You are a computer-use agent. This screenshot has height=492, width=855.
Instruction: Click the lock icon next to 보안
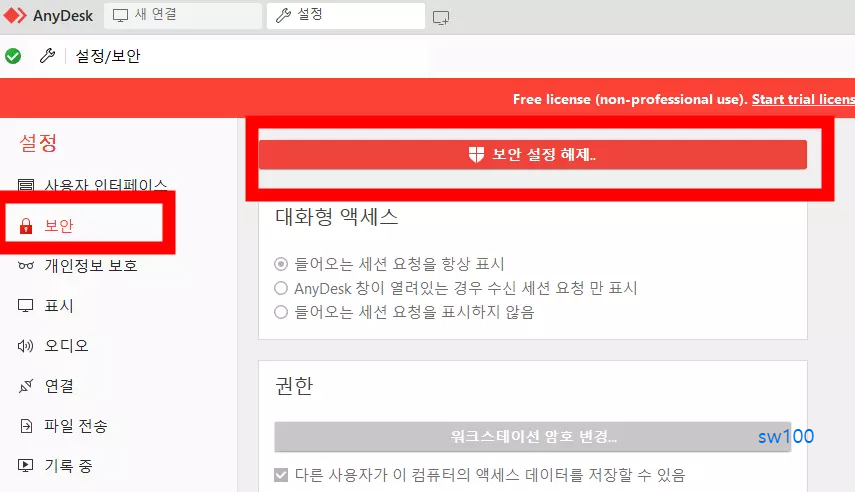click(x=26, y=225)
